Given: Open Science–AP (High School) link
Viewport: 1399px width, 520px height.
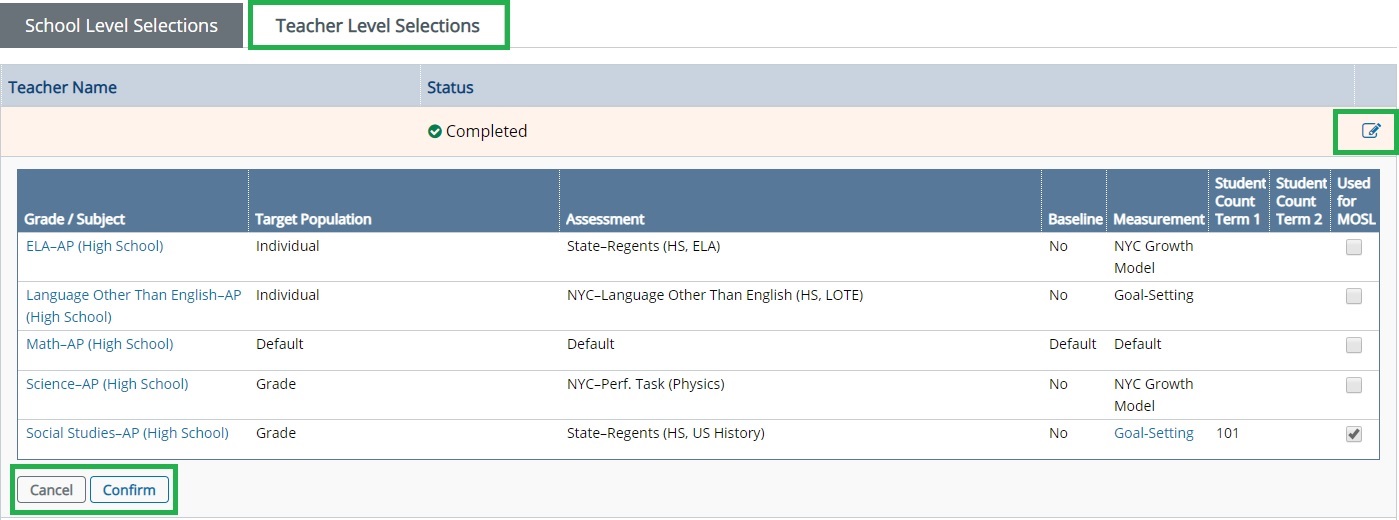Looking at the screenshot, I should (x=107, y=383).
